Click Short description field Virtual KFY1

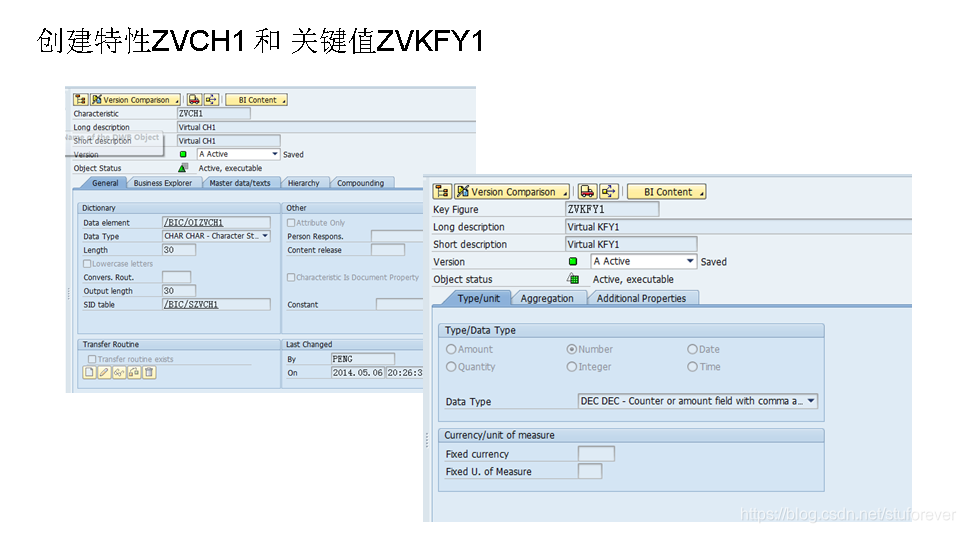631,244
